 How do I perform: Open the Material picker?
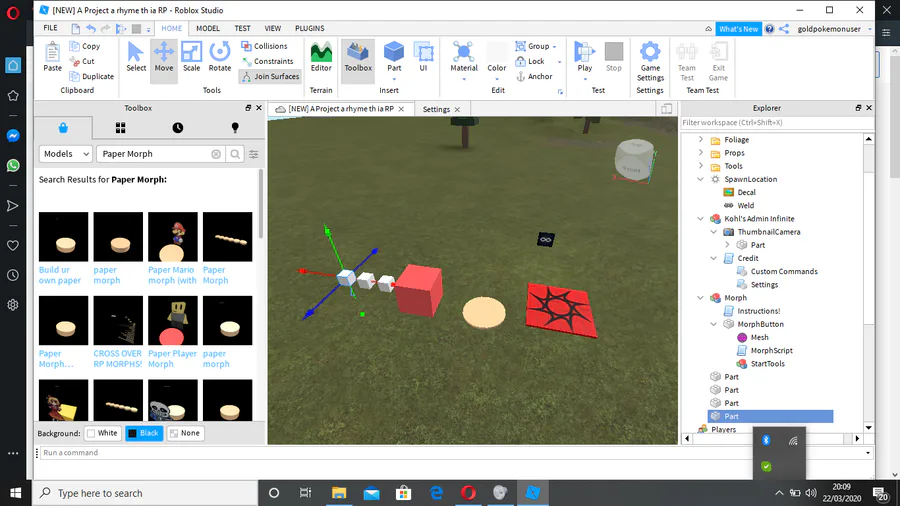point(463,57)
